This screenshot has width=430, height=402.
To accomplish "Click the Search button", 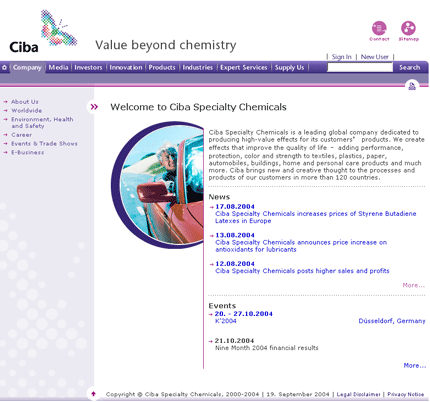I will [410, 68].
